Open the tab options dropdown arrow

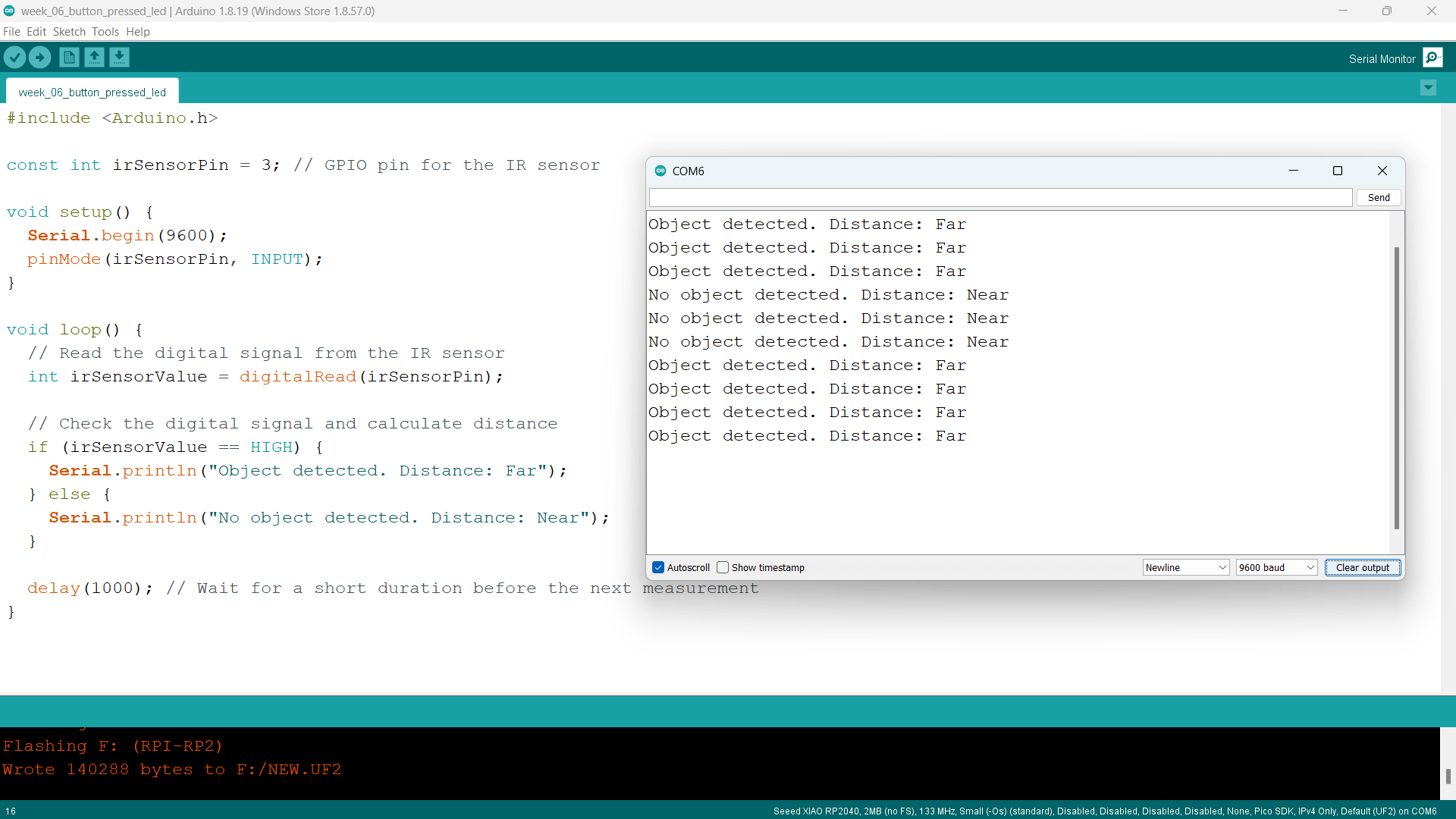click(1428, 88)
